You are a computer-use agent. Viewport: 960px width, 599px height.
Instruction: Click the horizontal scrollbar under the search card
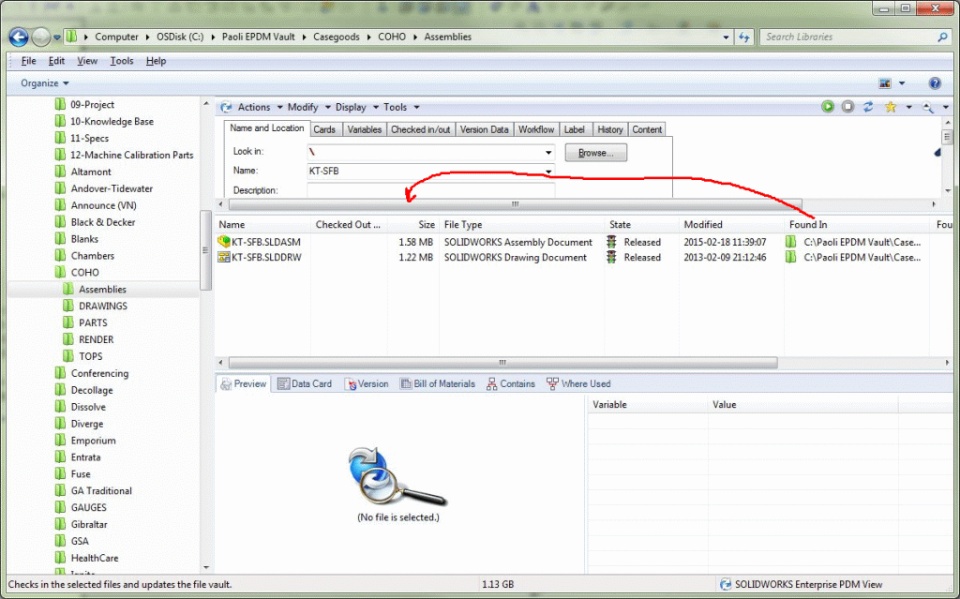[515, 204]
